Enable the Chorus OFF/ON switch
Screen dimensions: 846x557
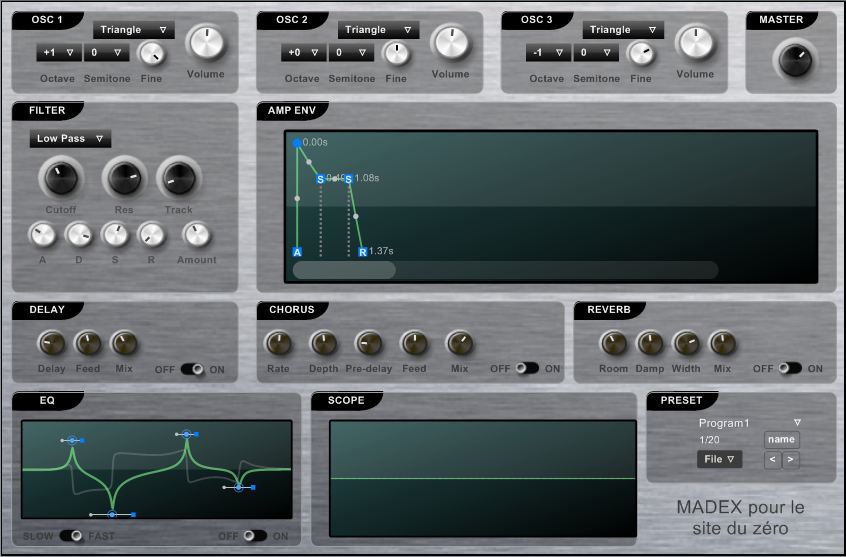coord(527,369)
